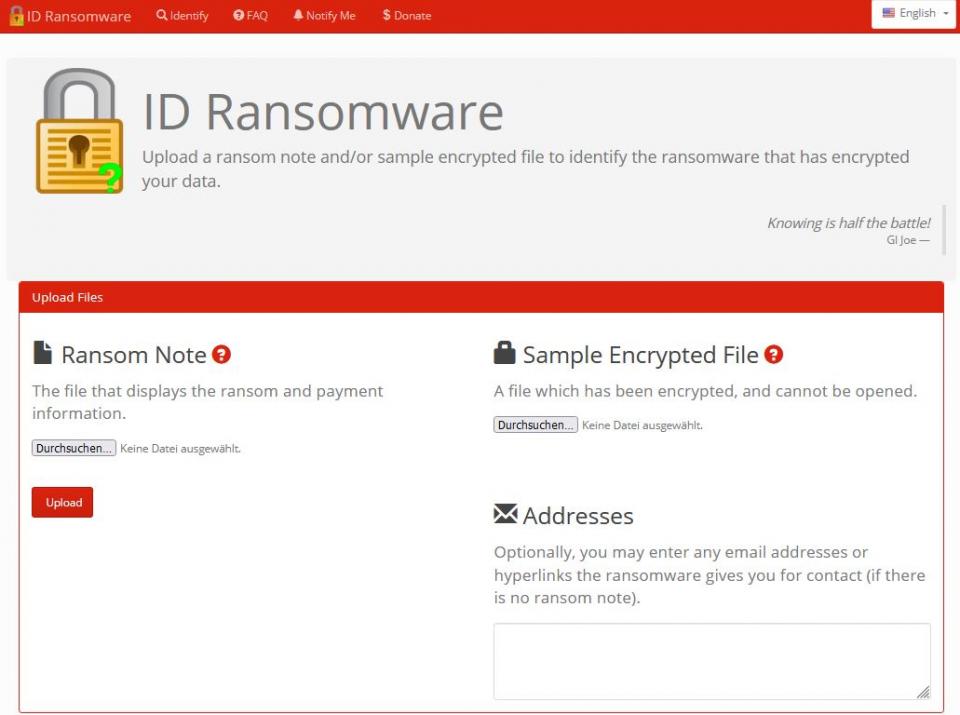Open the English language dropdown
The image size is (960, 715).
point(914,13)
